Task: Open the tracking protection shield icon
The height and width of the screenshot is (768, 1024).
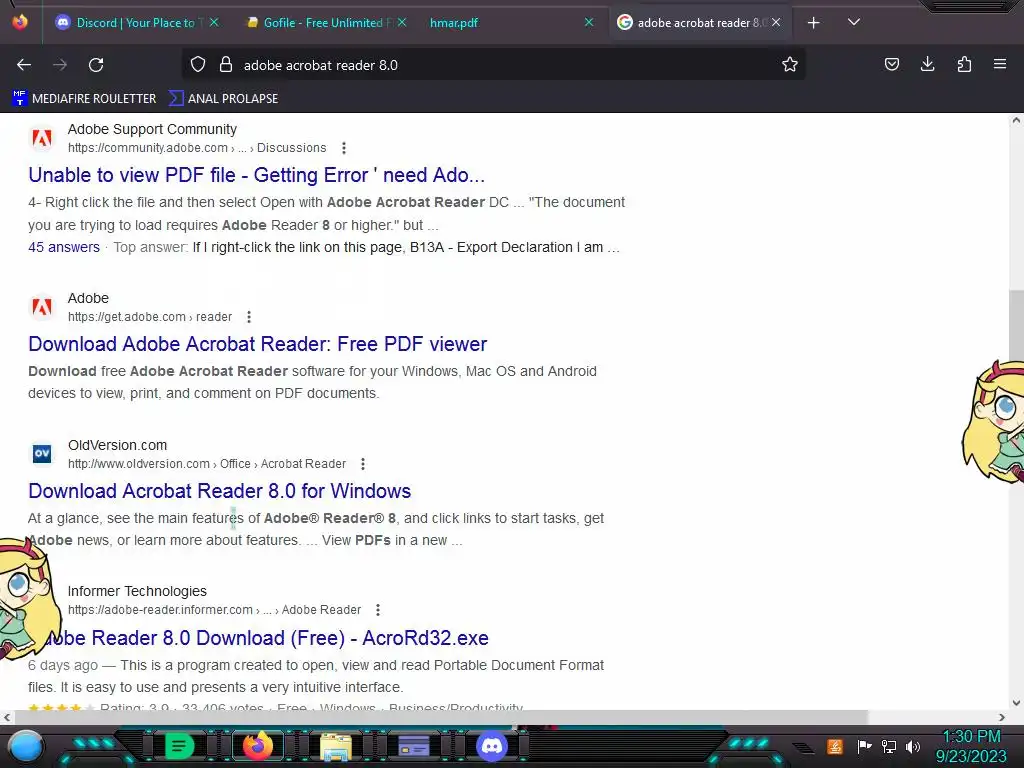Action: (198, 64)
